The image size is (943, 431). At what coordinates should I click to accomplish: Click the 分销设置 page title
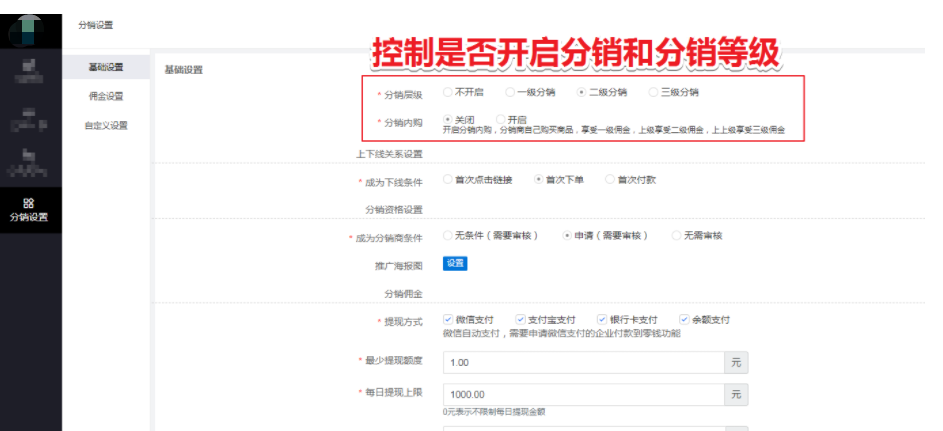click(96, 25)
